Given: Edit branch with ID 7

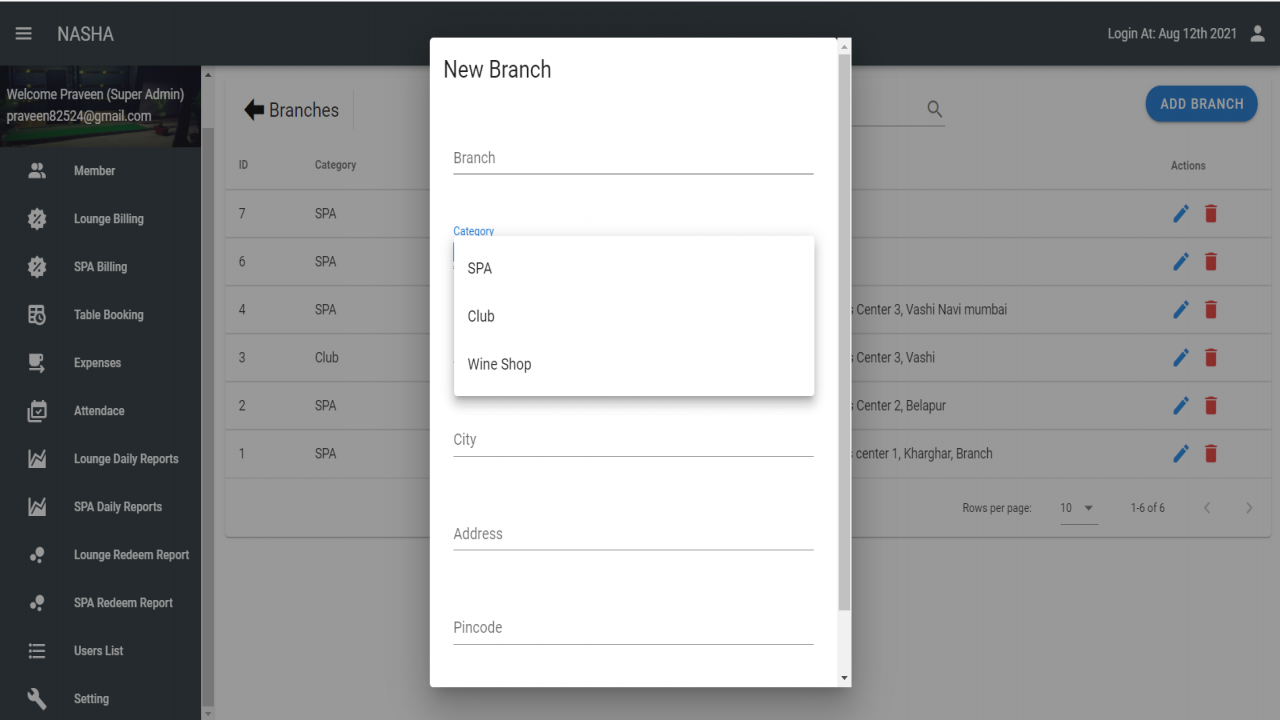Looking at the screenshot, I should [1181, 213].
